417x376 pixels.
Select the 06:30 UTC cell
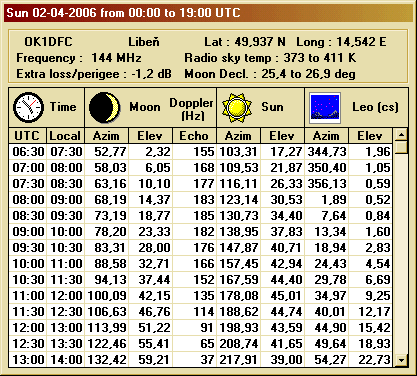[x=28, y=152]
